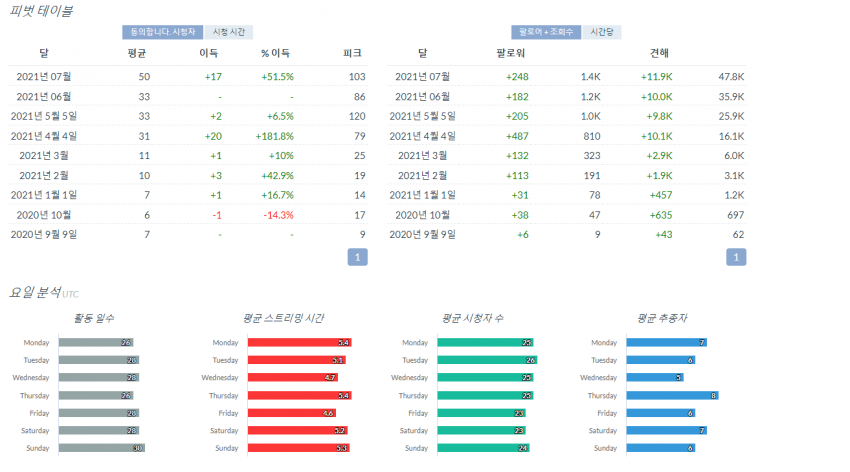Click the 2021년 3월 row in follower table
Screen dimensions: 850x472
click(423, 156)
